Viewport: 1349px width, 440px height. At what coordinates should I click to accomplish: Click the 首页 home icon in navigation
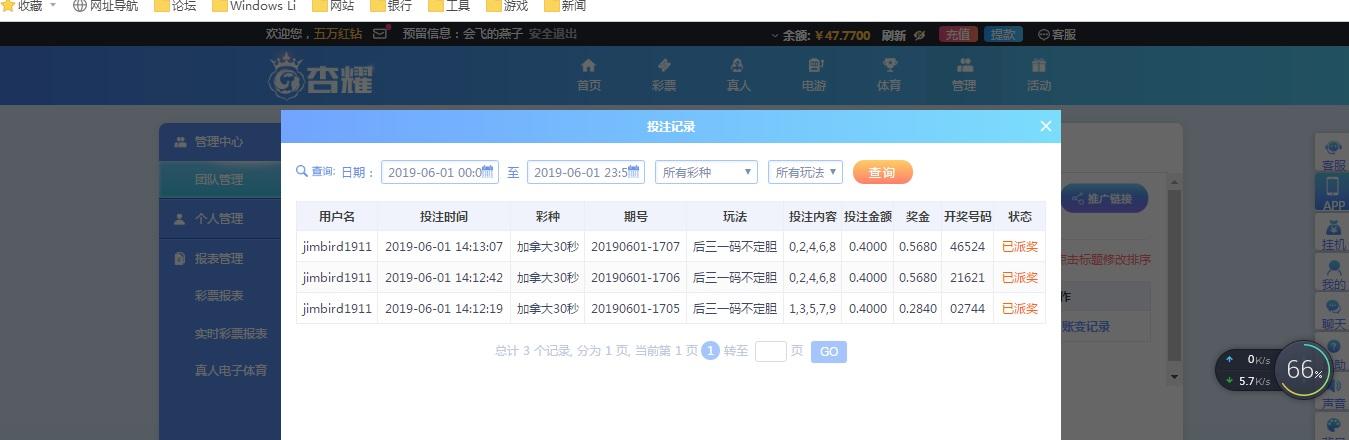click(588, 65)
